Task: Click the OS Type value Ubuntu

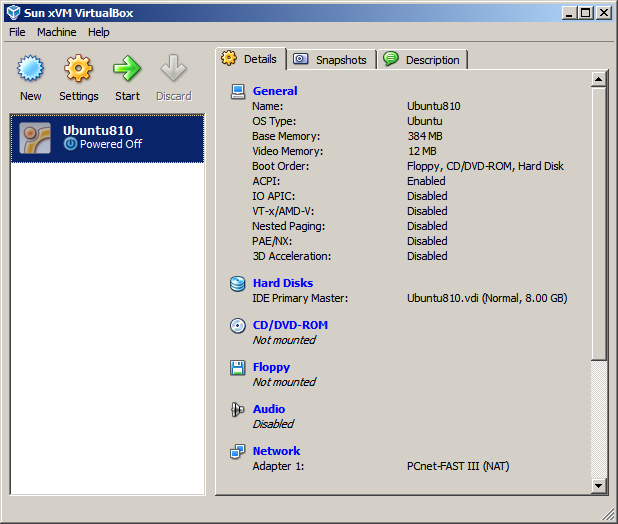Action: [x=424, y=121]
